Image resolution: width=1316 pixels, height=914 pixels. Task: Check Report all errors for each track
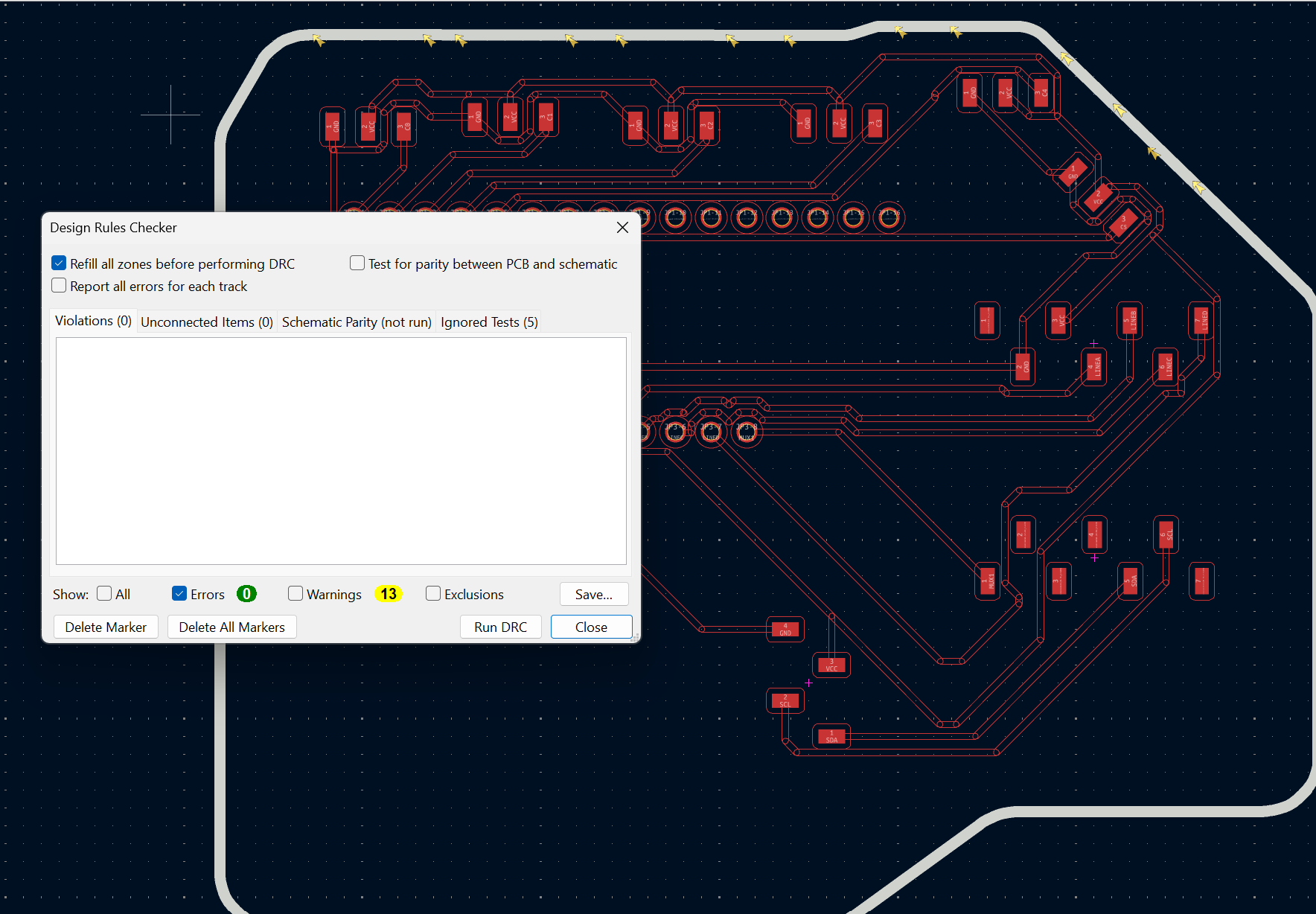point(58,285)
